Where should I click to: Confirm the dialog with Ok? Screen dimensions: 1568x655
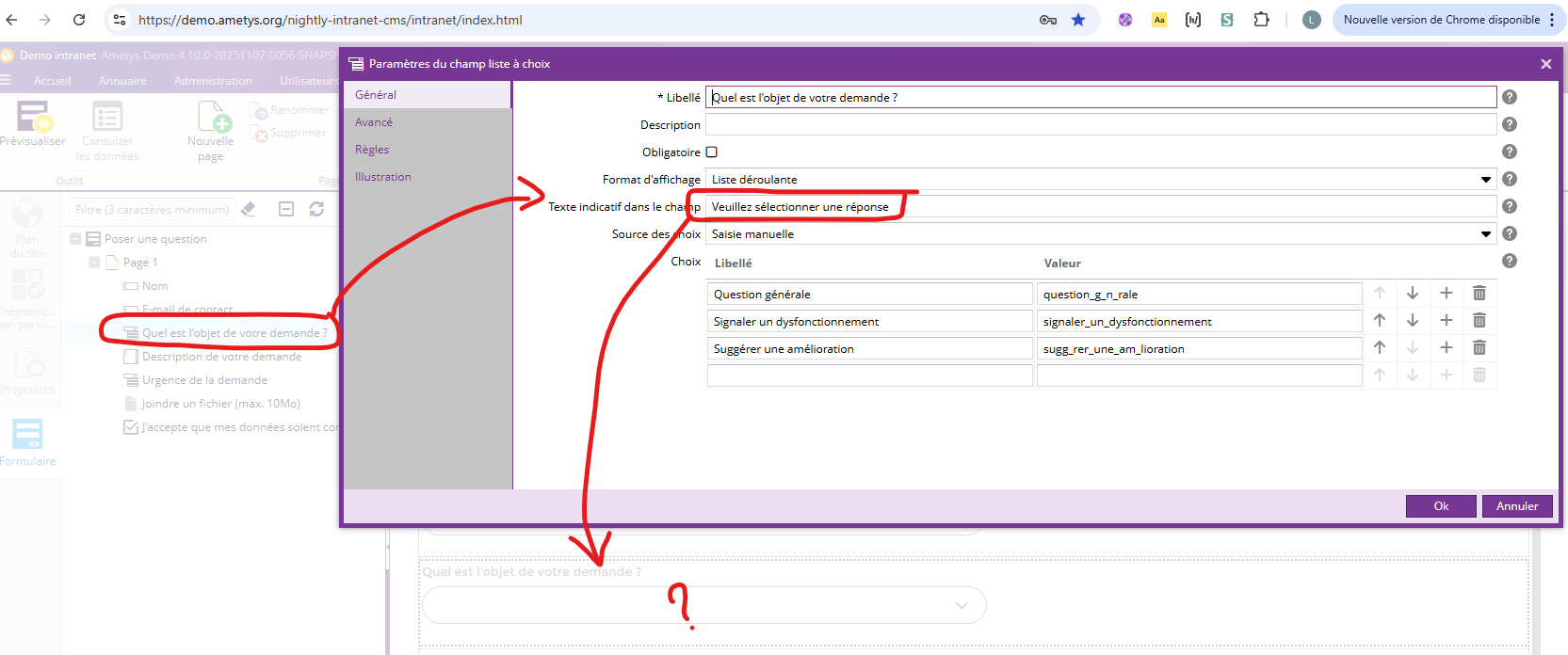click(x=1440, y=506)
